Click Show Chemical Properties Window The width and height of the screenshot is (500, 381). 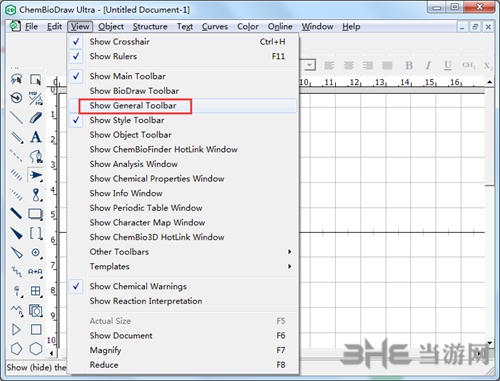(182, 179)
